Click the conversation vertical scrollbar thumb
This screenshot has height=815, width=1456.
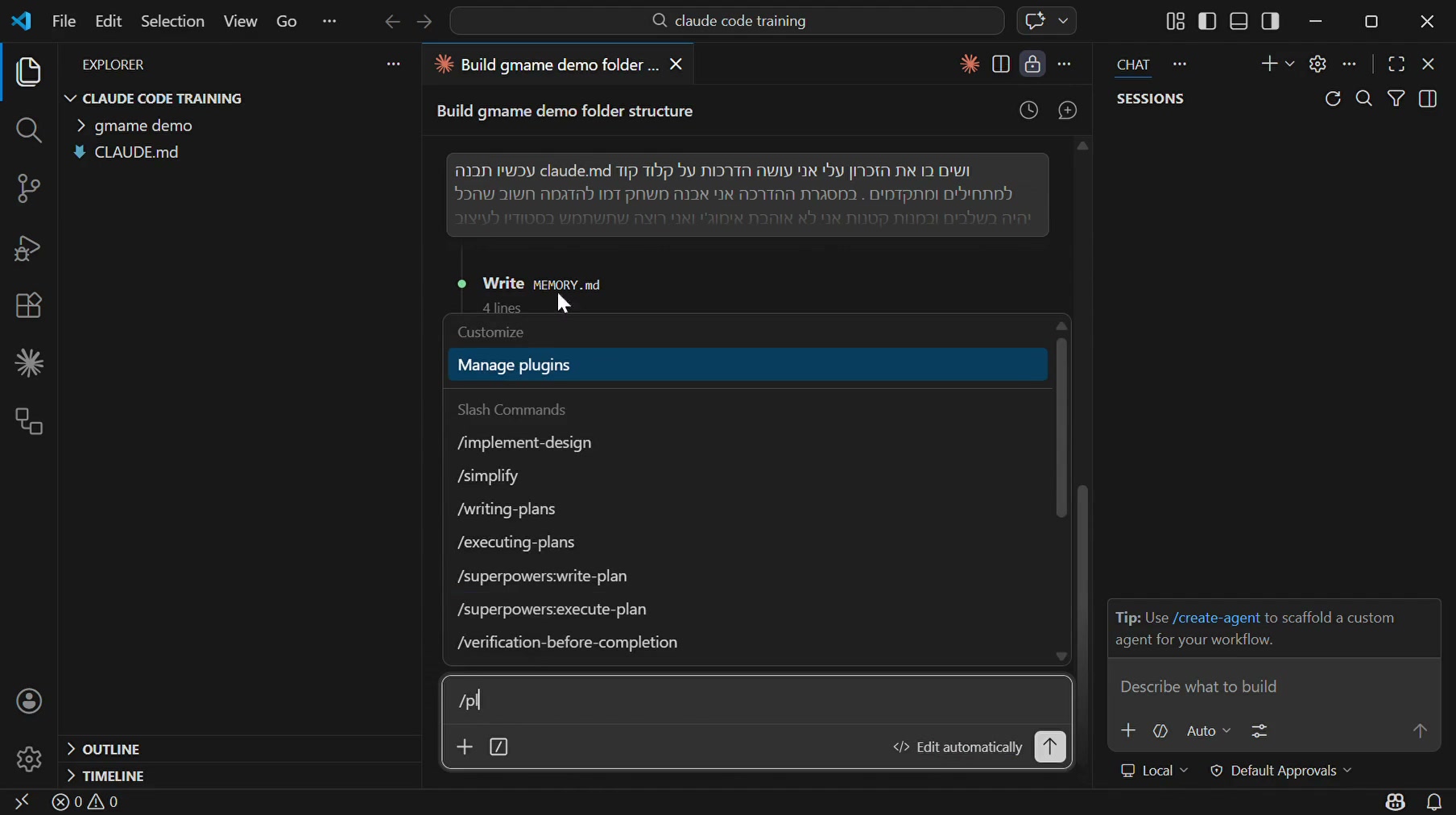1083,624
